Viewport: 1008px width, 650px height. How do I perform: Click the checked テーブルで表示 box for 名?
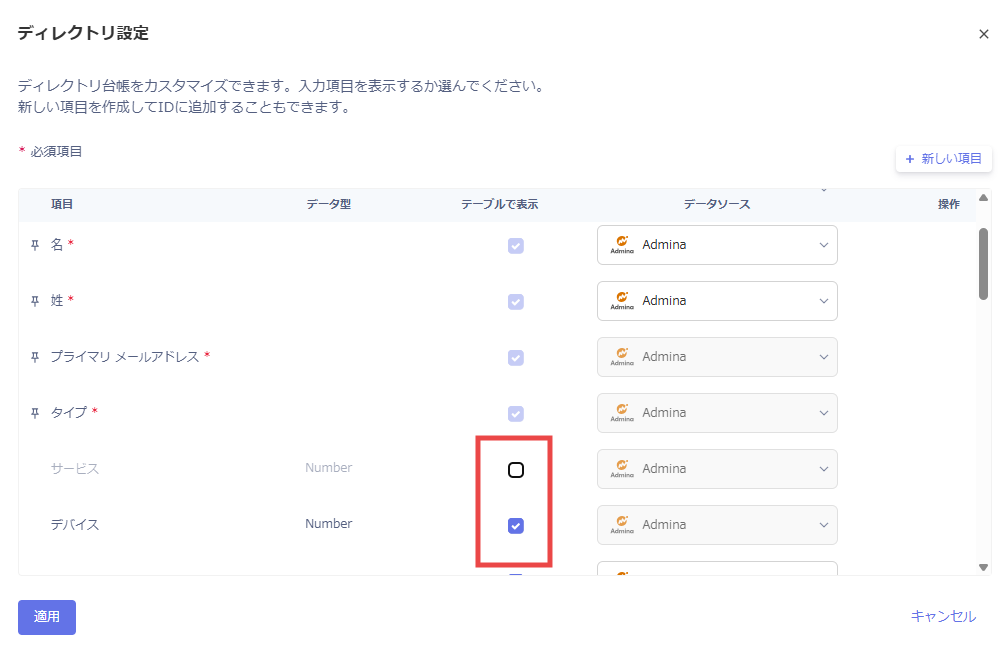point(516,246)
